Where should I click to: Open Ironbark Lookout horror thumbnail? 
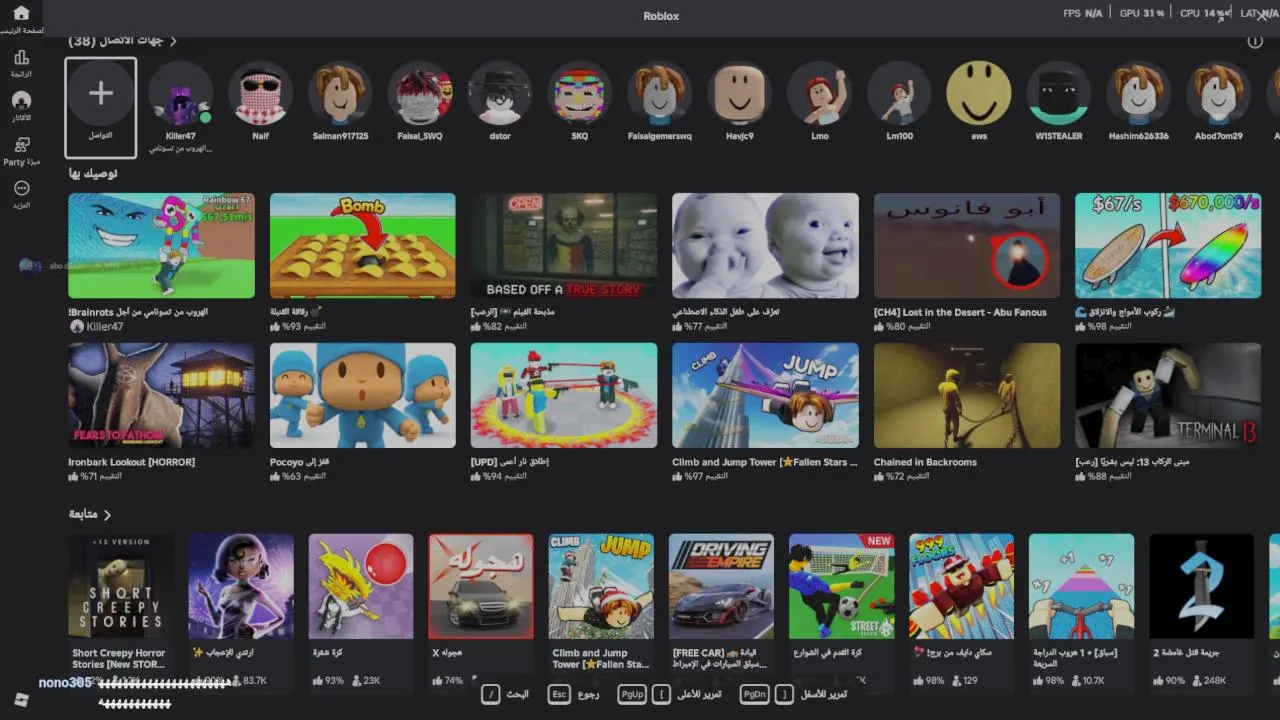161,396
